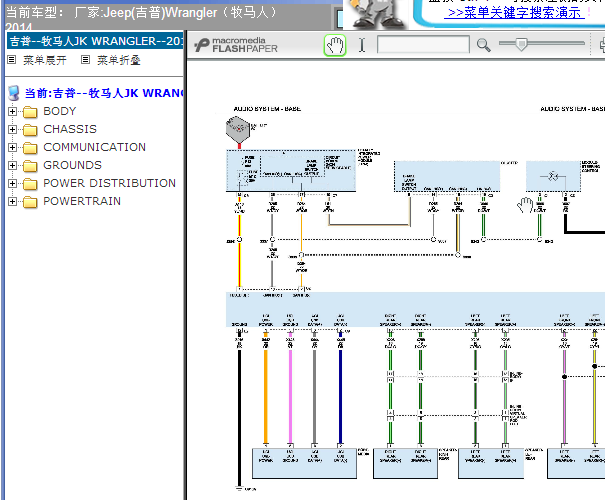The image size is (605, 500).
Task: Open the 菜单关键字搜索演示 link
Action: click(x=514, y=13)
